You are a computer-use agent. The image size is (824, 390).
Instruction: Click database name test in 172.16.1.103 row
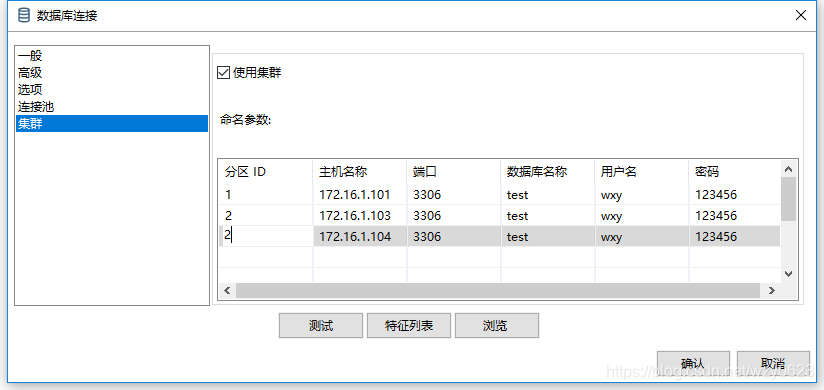(x=548, y=215)
